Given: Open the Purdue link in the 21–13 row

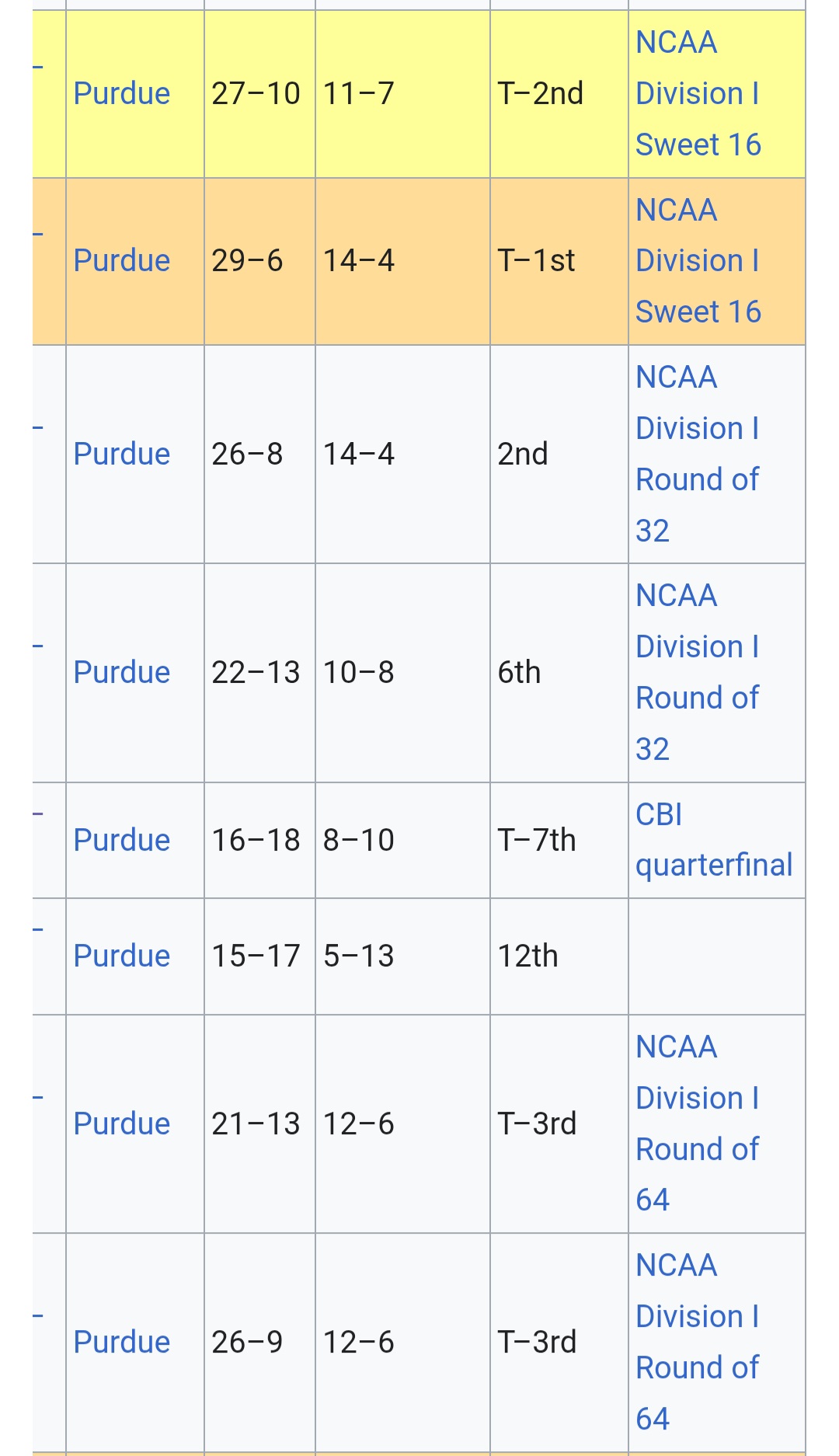Looking at the screenshot, I should click(x=122, y=1124).
